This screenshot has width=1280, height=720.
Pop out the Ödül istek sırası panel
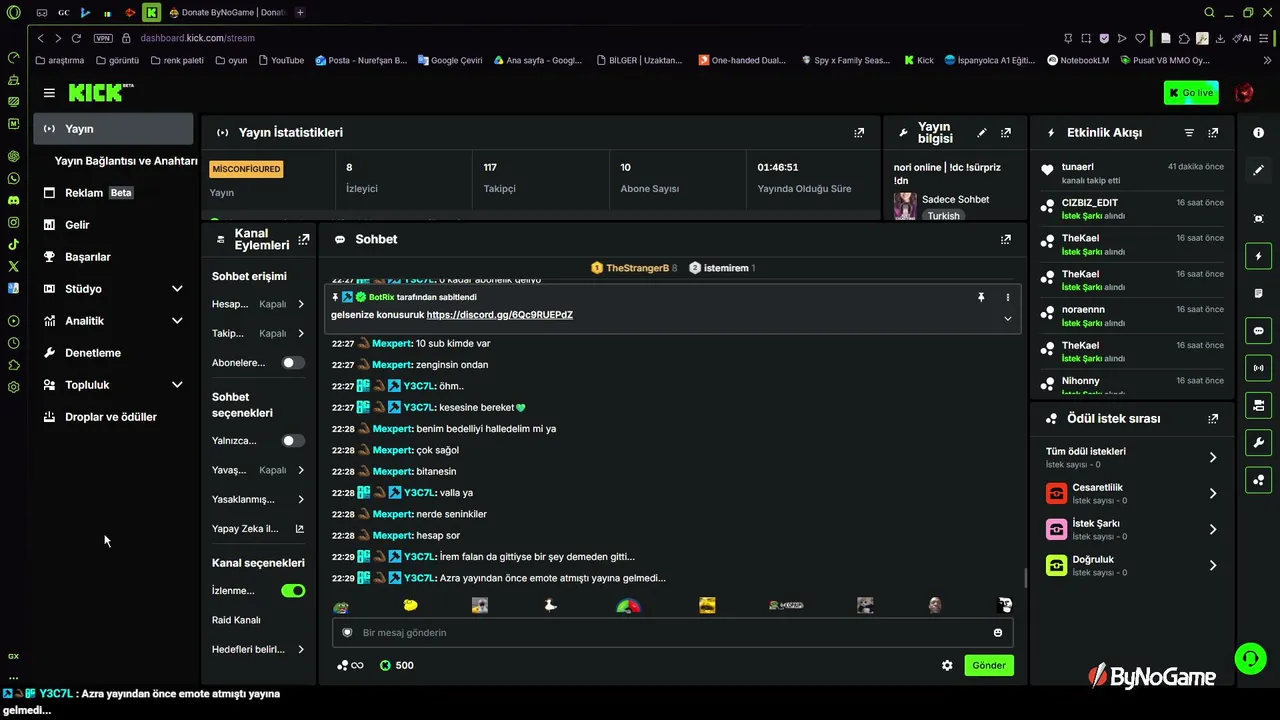1213,419
